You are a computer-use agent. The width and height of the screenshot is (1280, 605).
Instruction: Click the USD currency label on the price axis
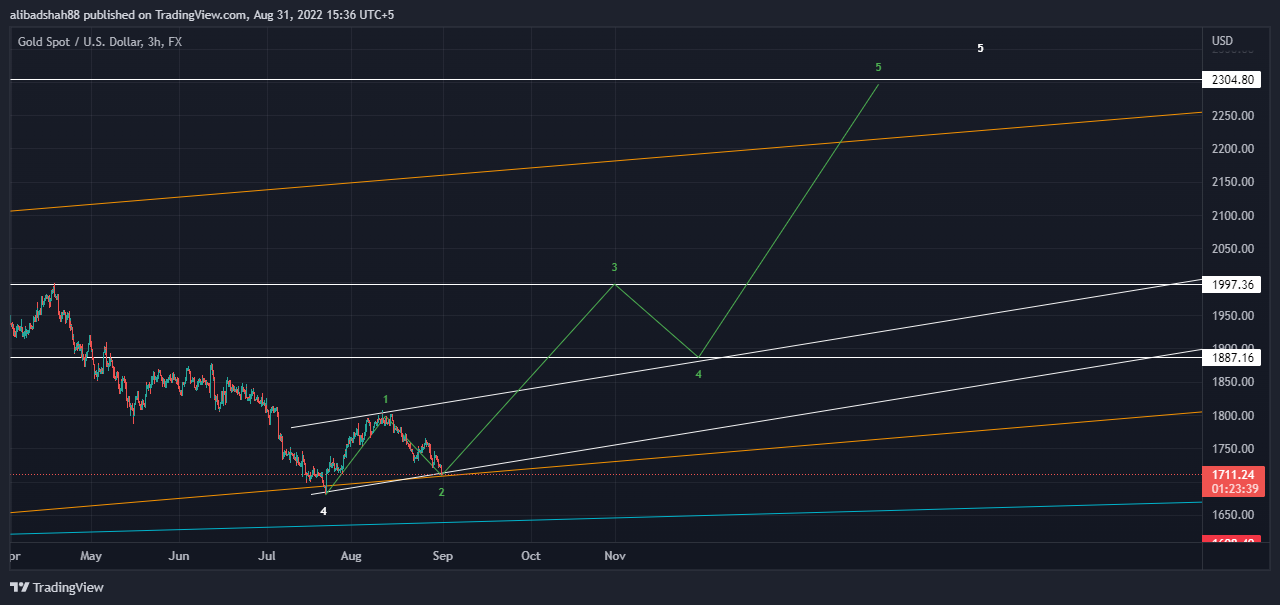(x=1222, y=41)
